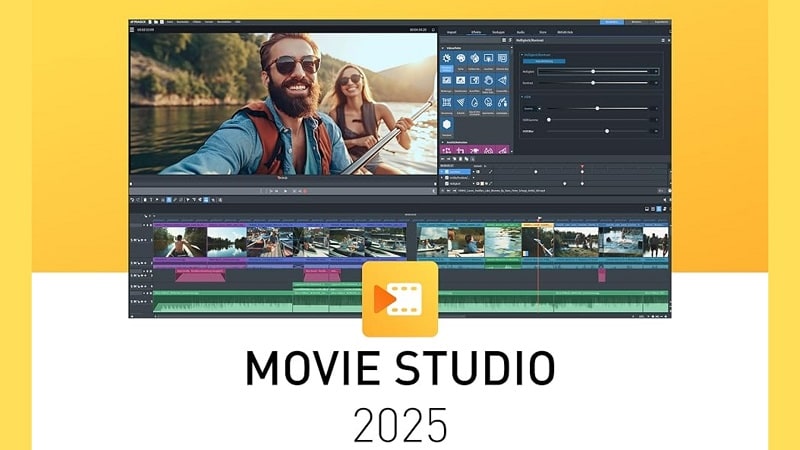800x450 pixels.
Task: Click the fullscreen icon at preview's top right
Action: (x=433, y=30)
